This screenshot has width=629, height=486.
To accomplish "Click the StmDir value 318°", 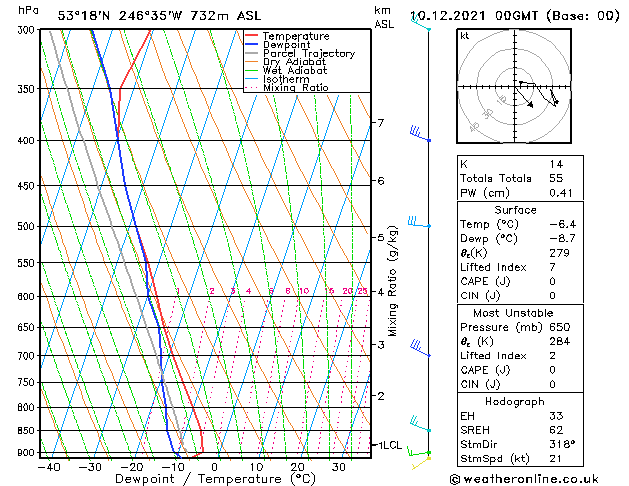I will click(562, 445).
